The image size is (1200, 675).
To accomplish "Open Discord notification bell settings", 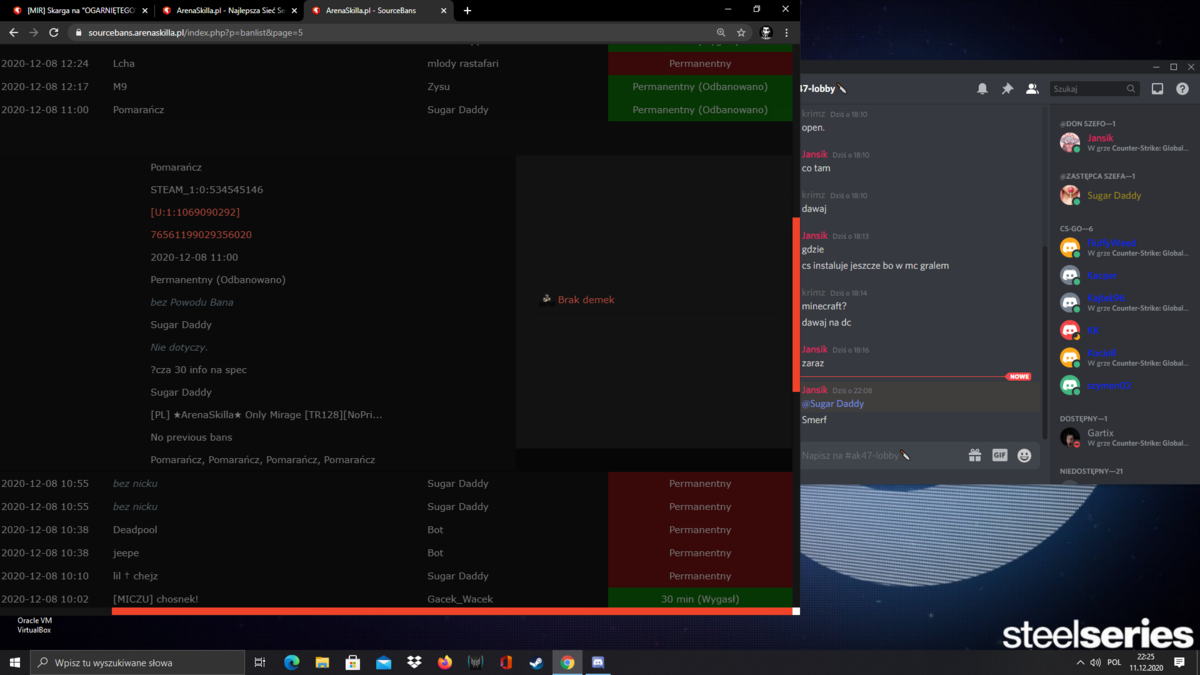I will [x=982, y=89].
